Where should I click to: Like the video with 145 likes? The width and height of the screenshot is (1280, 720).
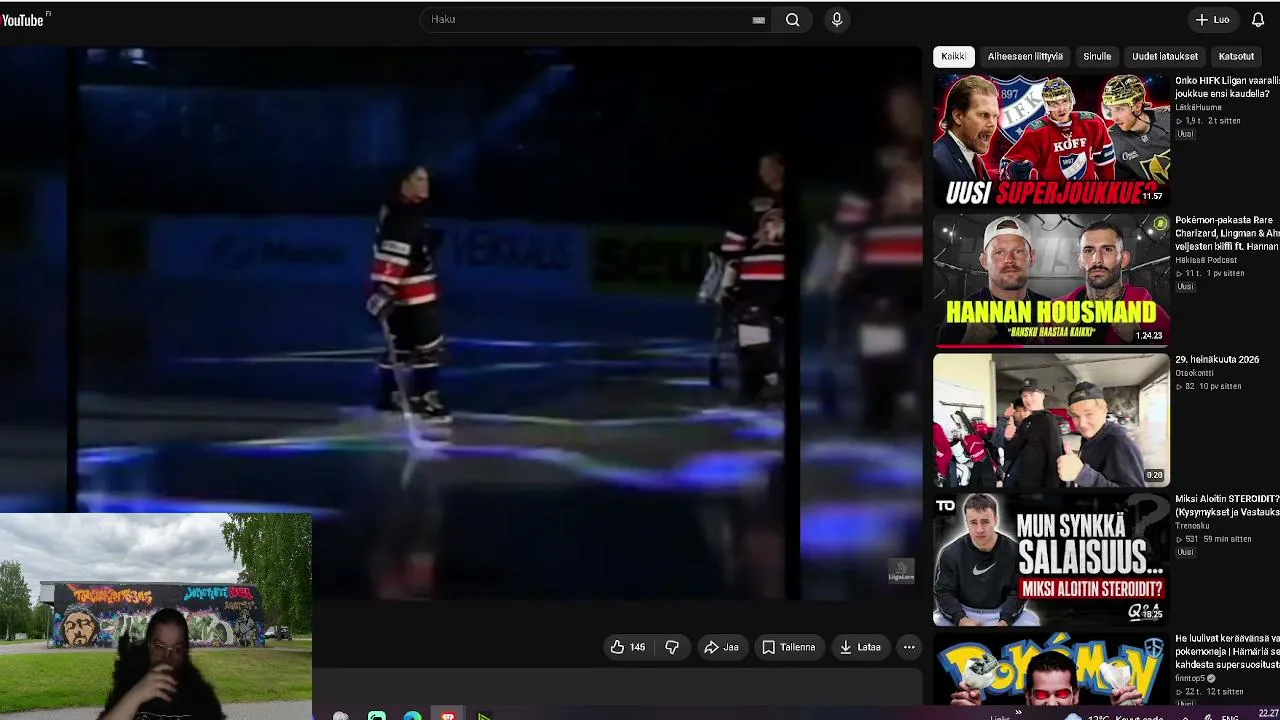tap(628, 647)
